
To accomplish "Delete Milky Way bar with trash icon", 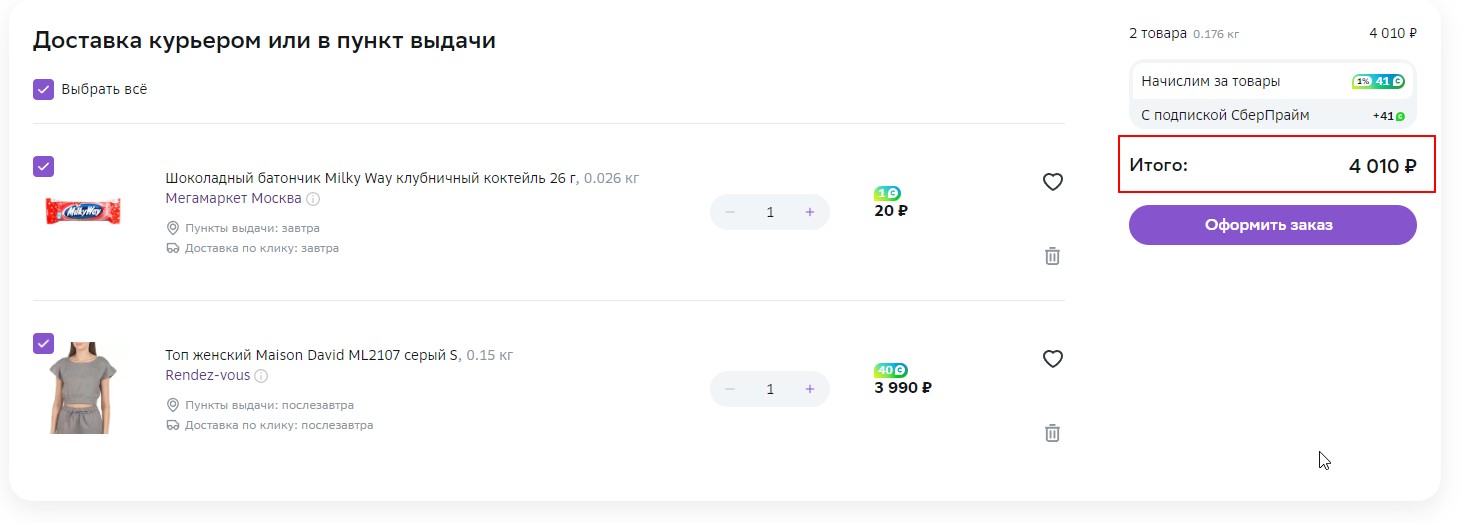I will point(1052,256).
